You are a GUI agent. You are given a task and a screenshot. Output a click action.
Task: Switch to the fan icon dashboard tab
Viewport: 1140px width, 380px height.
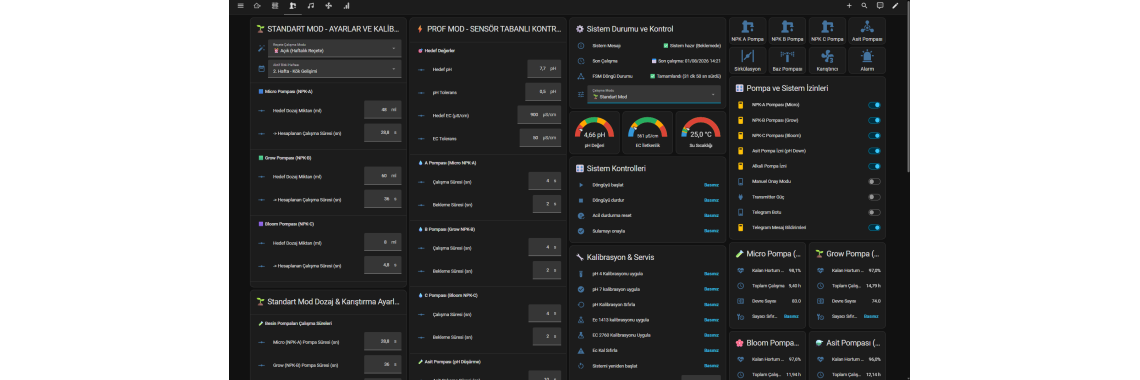click(x=328, y=6)
